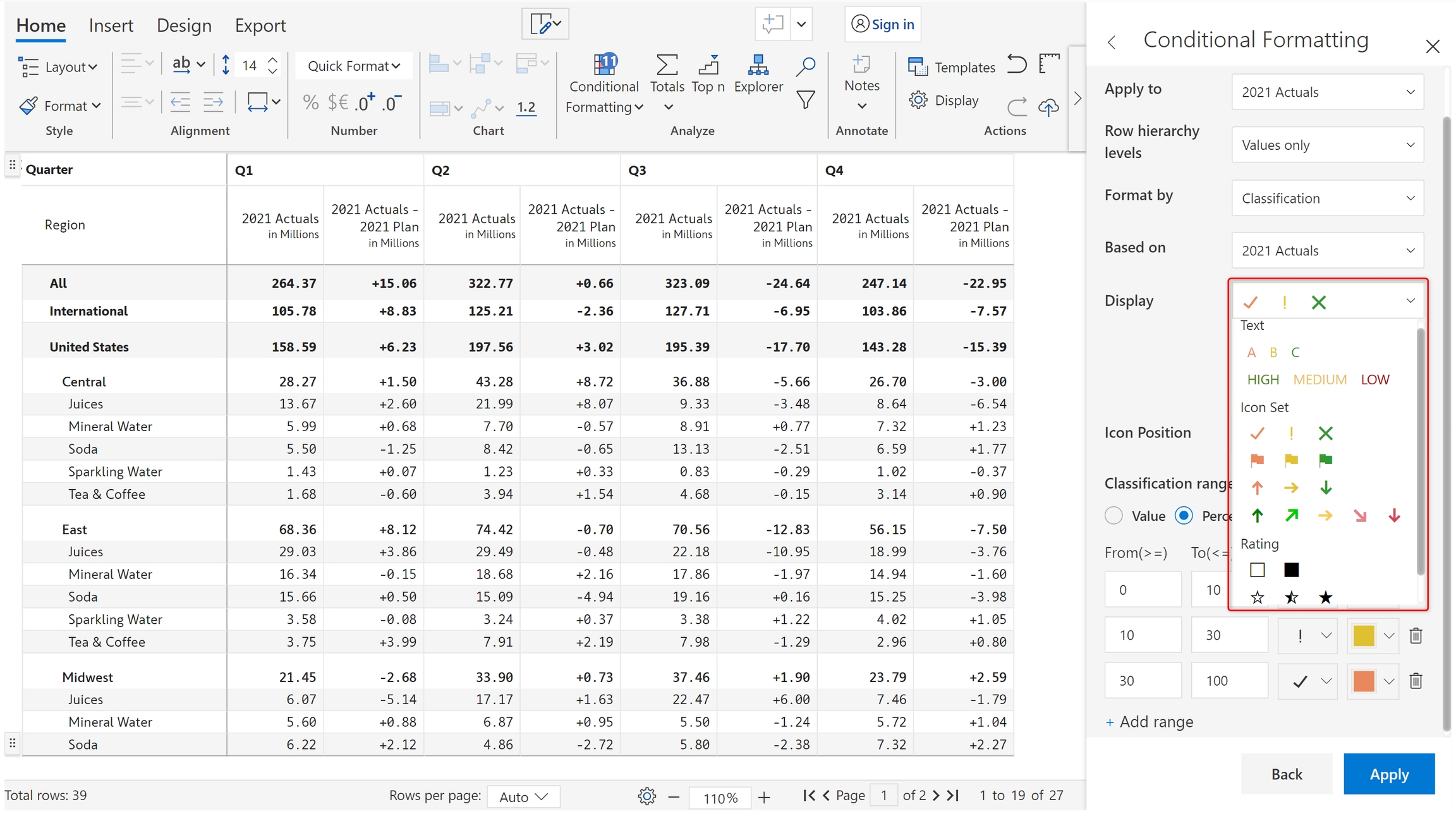The height and width of the screenshot is (816, 1456).
Task: Select the Percentage radio button
Action: [1184, 516]
